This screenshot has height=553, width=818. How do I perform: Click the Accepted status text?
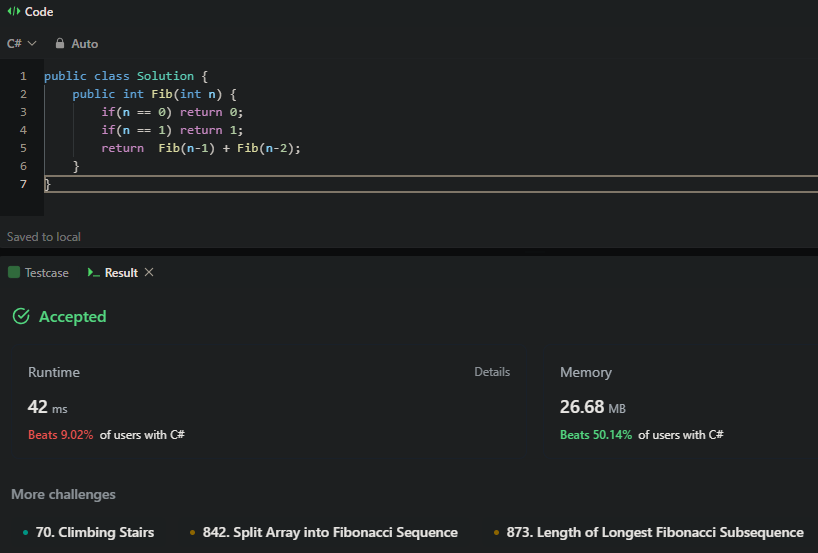72,316
